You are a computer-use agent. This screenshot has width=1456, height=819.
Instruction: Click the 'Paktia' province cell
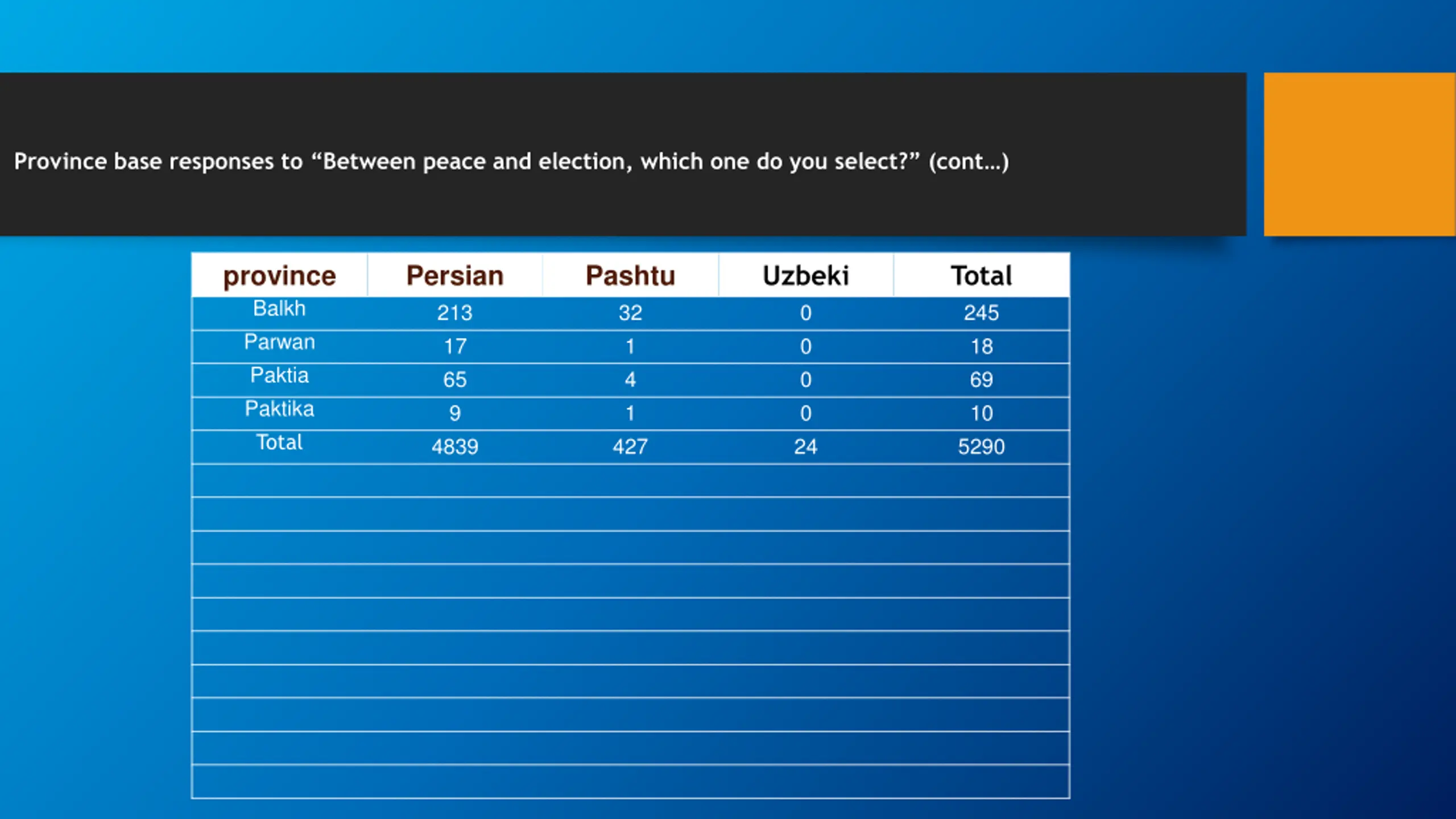279,375
